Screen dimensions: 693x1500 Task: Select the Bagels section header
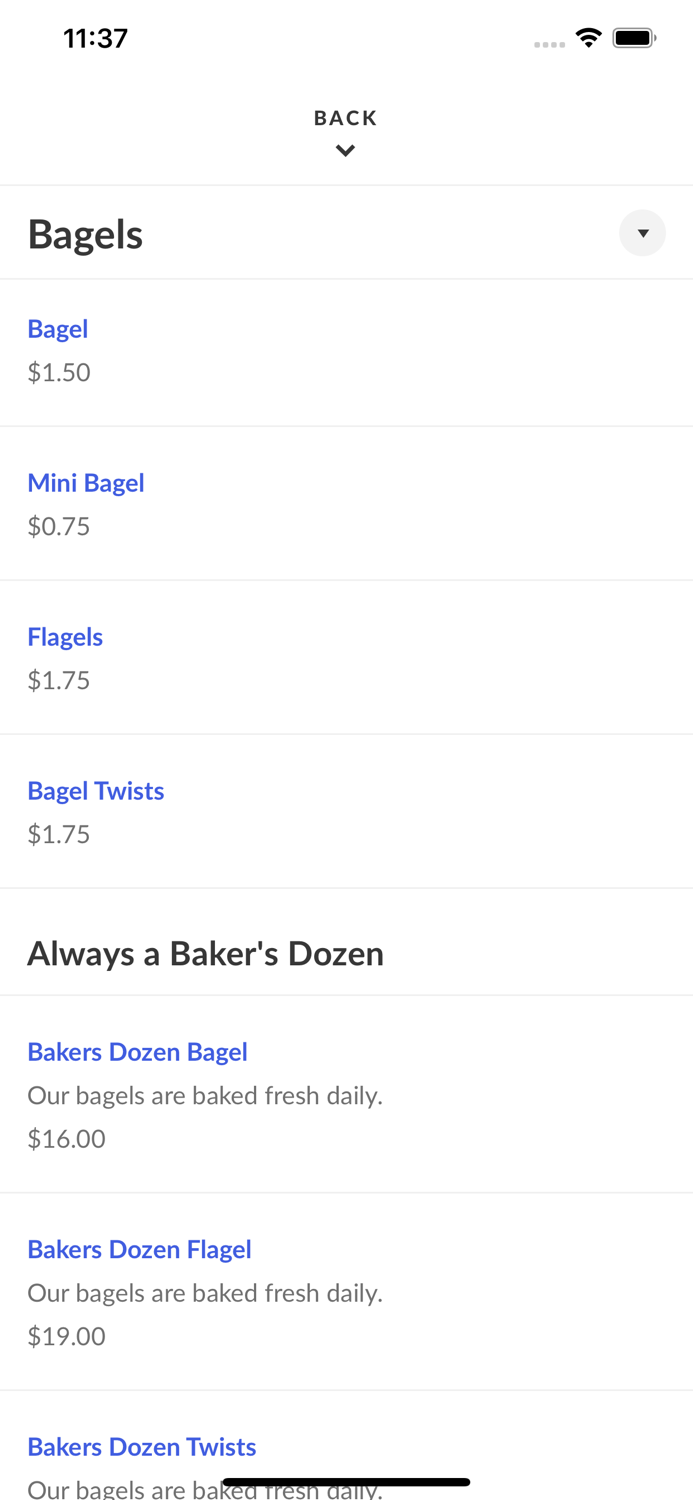85,233
